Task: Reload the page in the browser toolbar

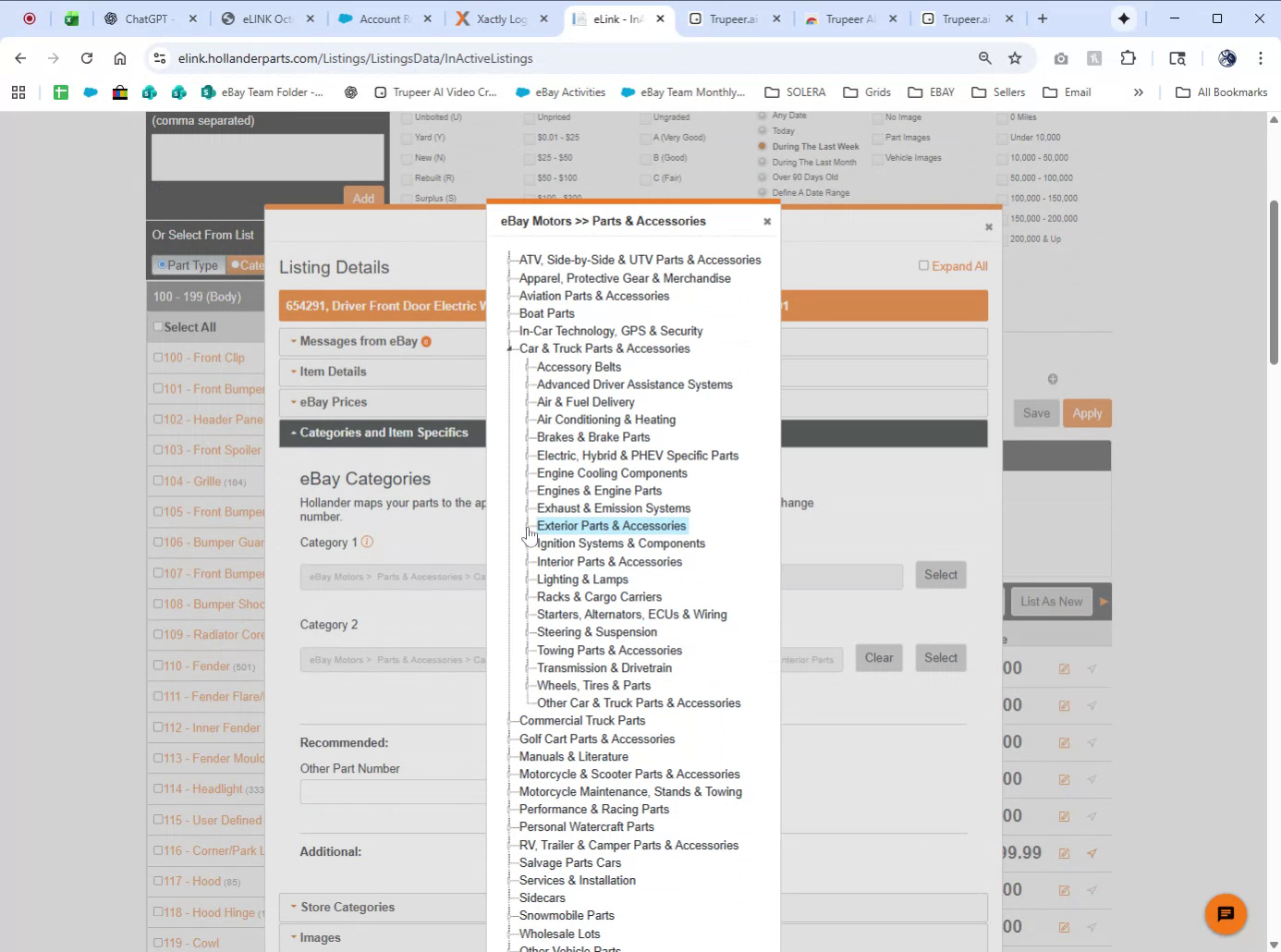Action: (87, 58)
